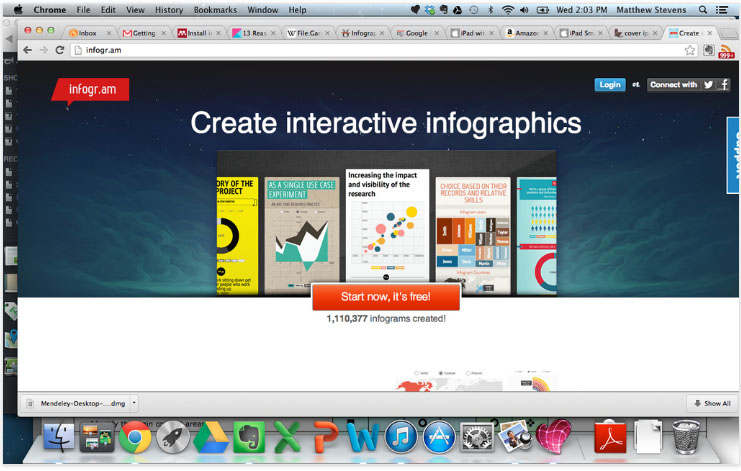
Task: Open the Trash in the Dock
Action: (x=686, y=437)
